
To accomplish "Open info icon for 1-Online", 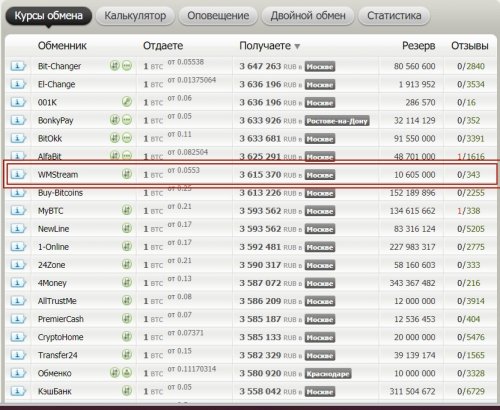I will coord(18,246).
